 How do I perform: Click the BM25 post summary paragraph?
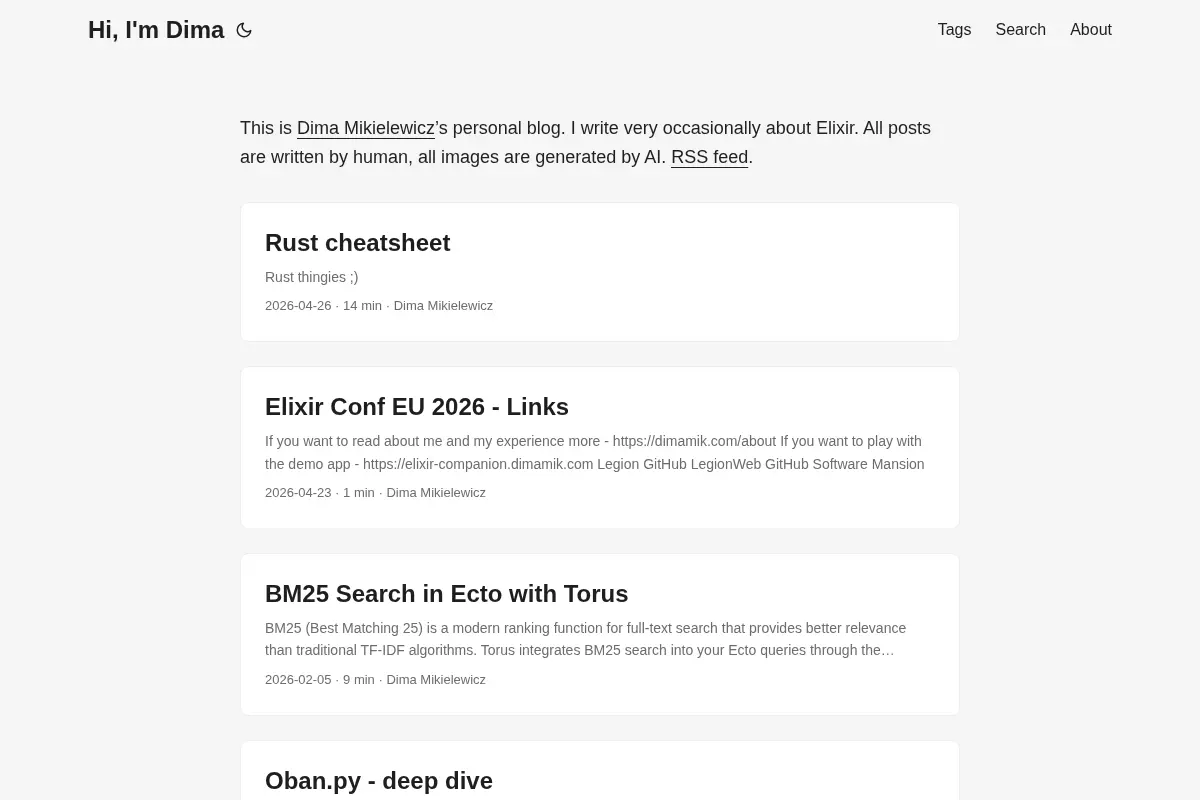click(586, 639)
